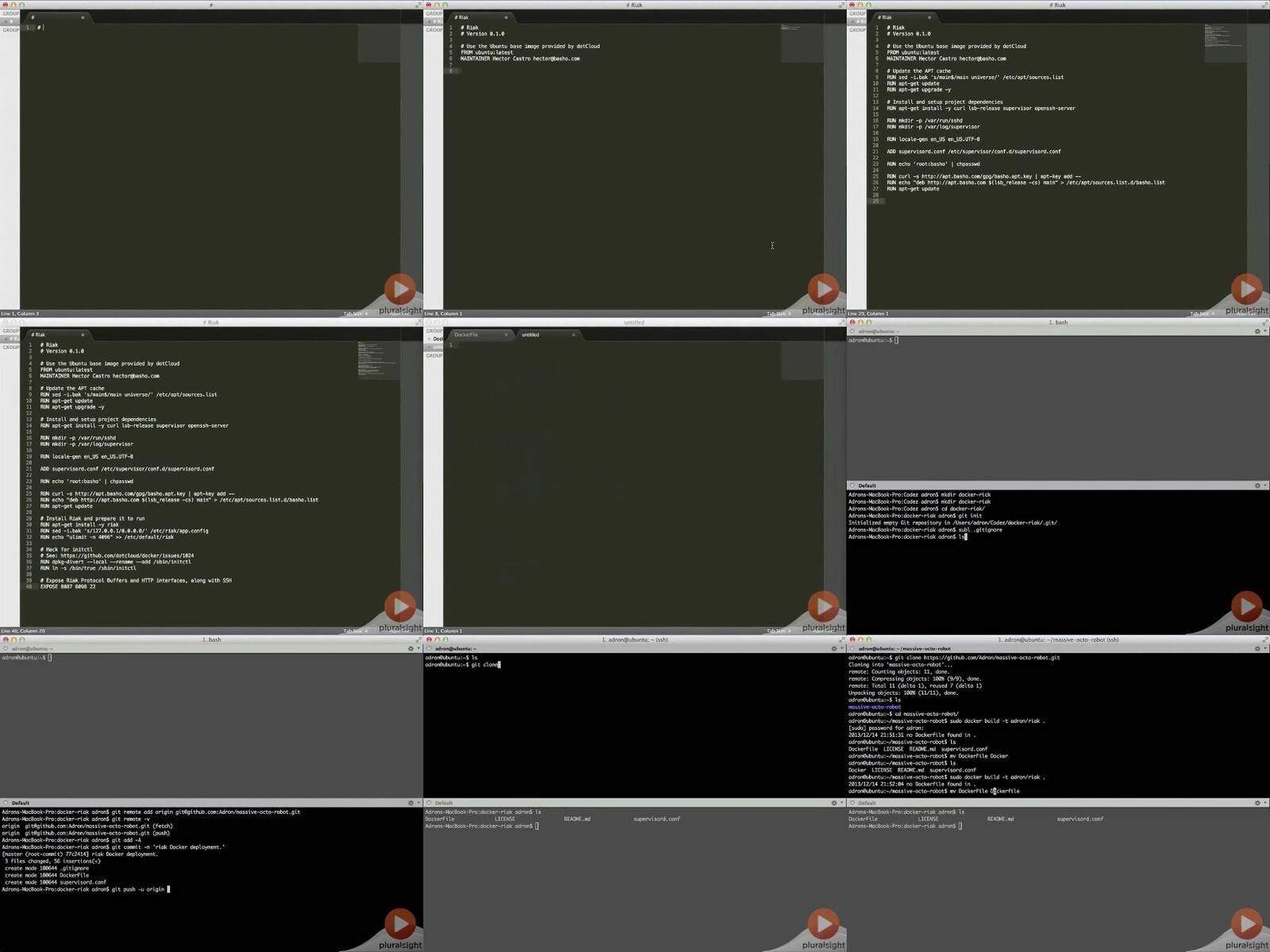1270x952 pixels.
Task: Open gear menu of Default pane under docker build output
Action: [1257, 803]
